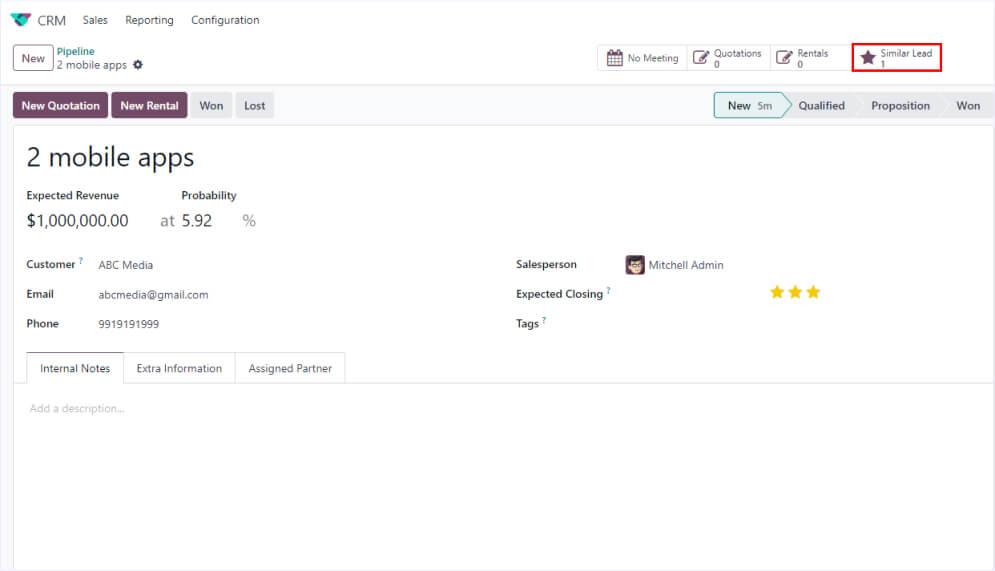Image resolution: width=995 pixels, height=571 pixels.
Task: Switch to Extra Information tab
Action: click(179, 368)
